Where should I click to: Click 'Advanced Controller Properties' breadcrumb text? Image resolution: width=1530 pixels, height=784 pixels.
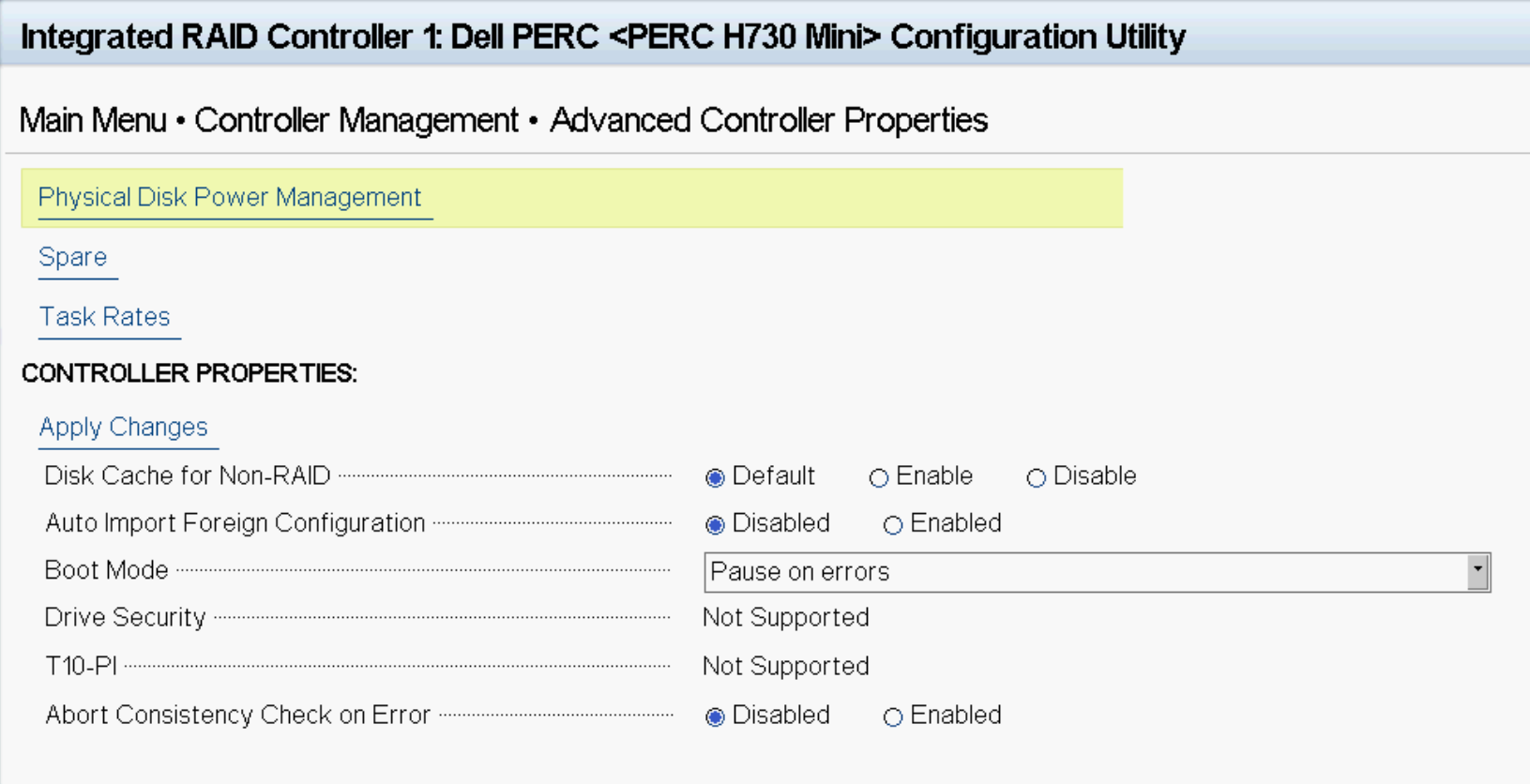tap(768, 120)
